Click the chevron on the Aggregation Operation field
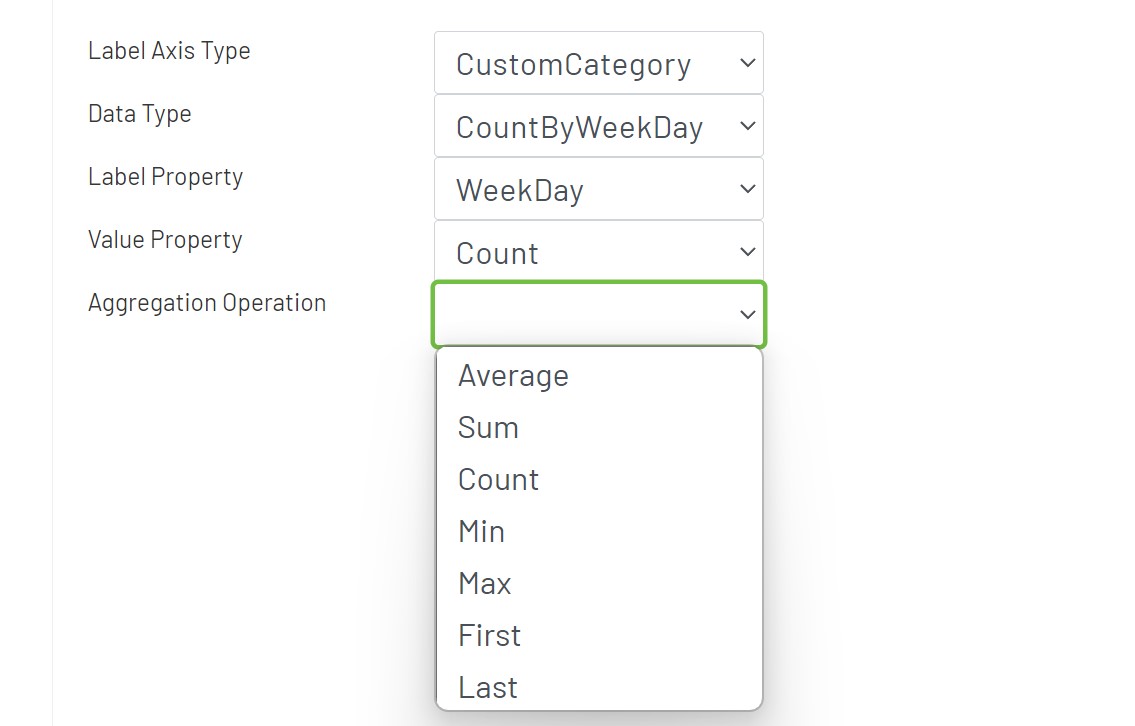The height and width of the screenshot is (726, 1135). 747,314
